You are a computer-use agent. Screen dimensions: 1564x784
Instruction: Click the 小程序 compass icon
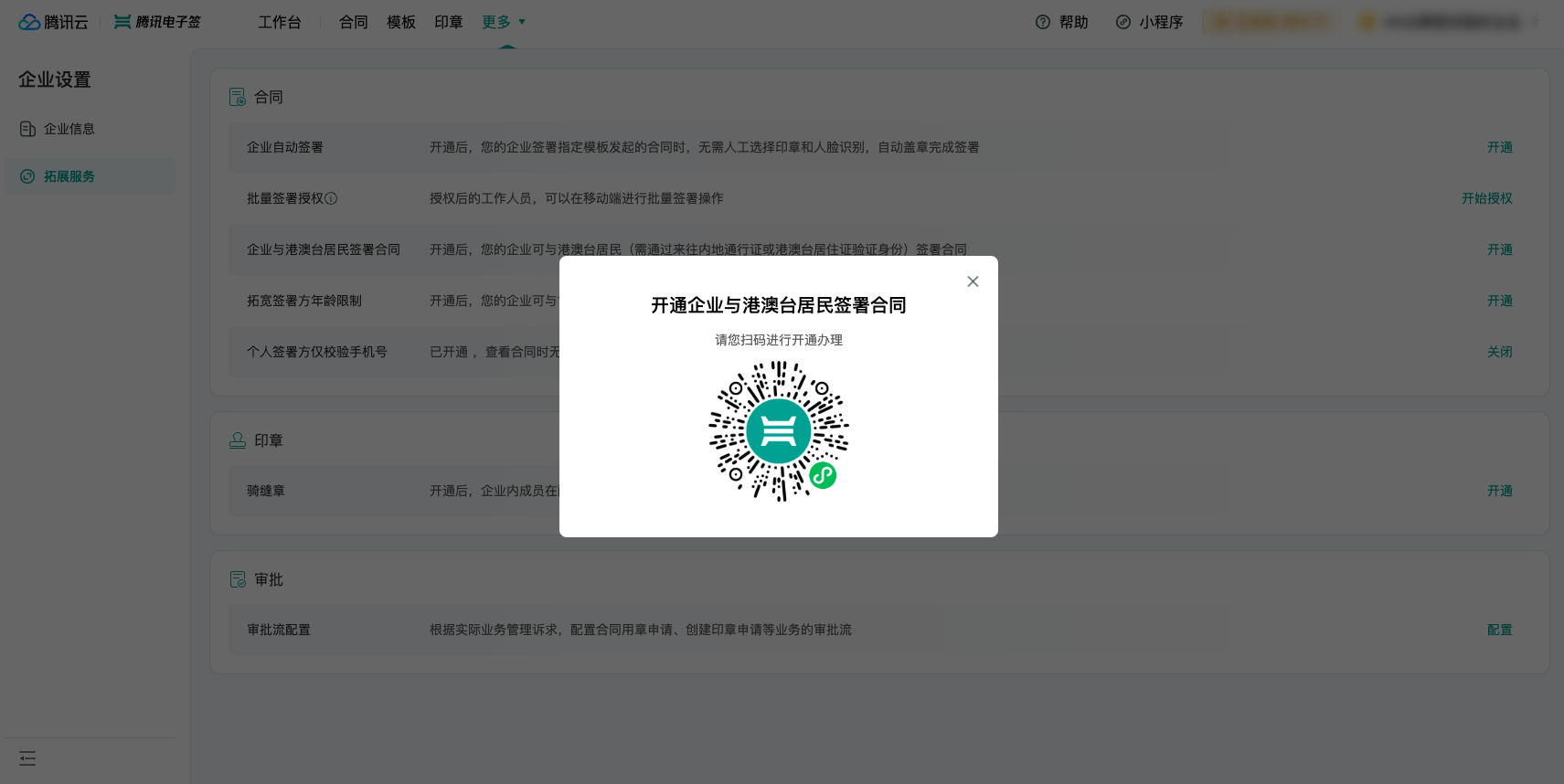point(1123,22)
